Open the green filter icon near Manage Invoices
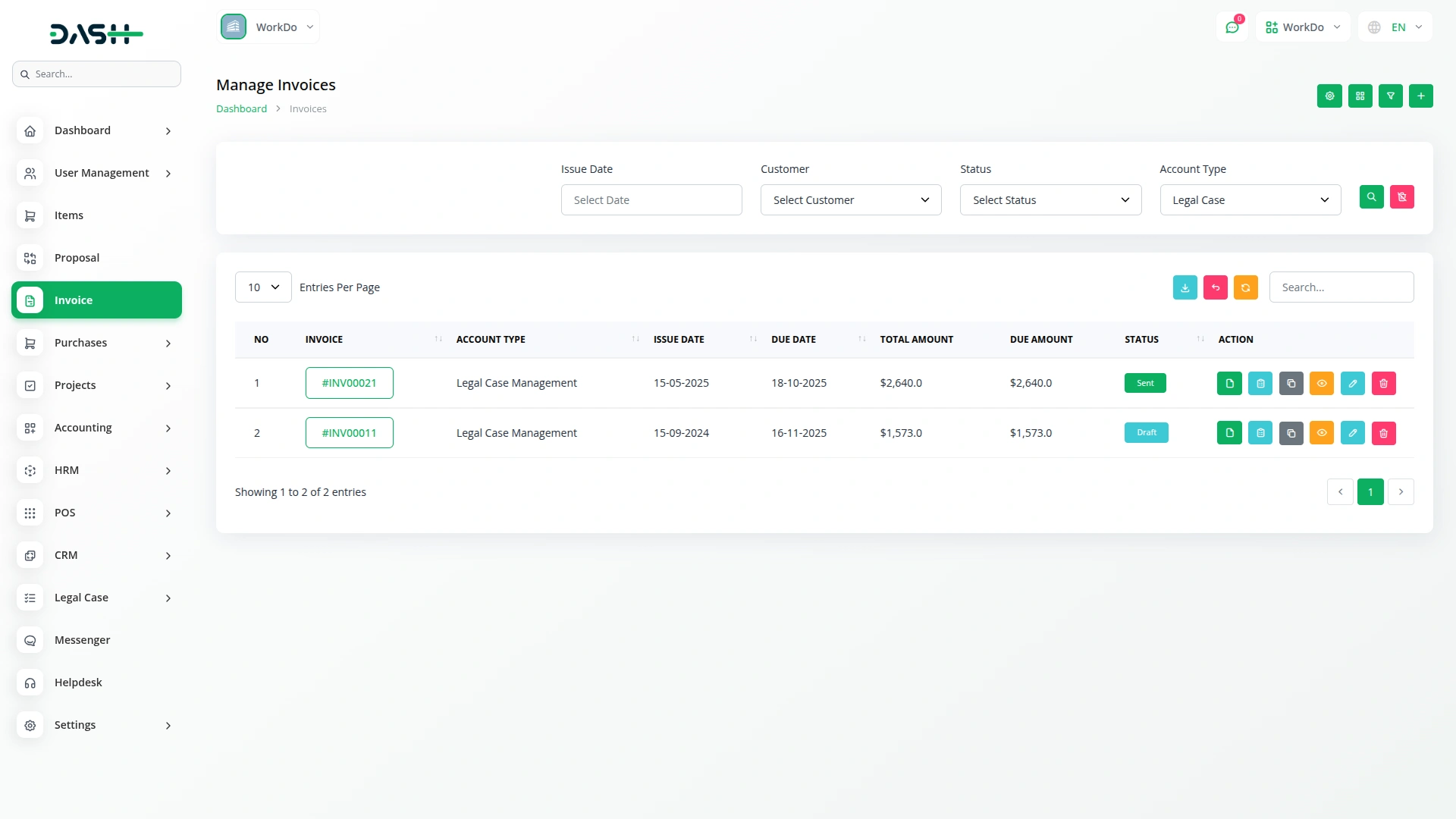The image size is (1456, 819). [x=1391, y=96]
